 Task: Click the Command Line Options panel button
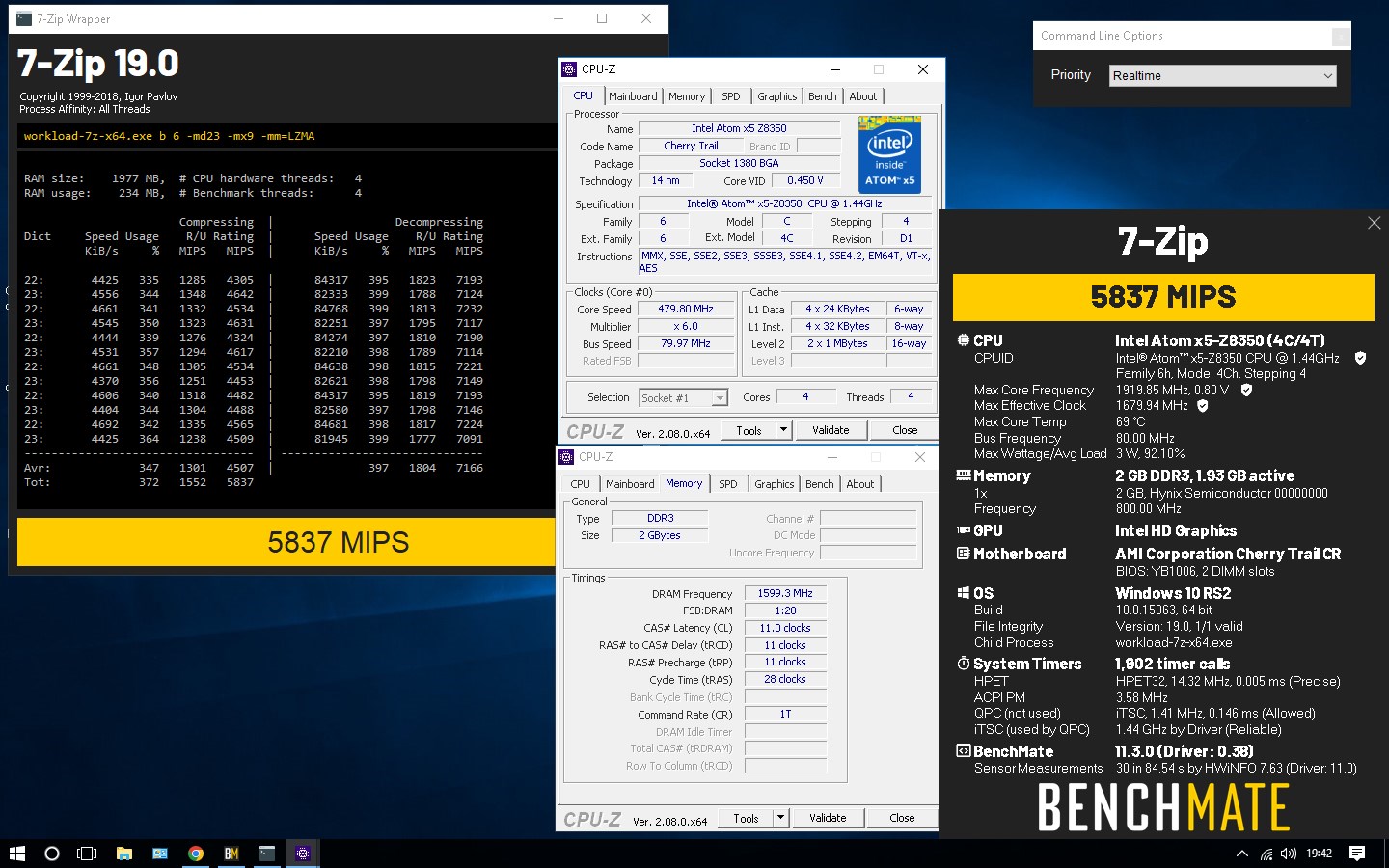pos(1340,37)
